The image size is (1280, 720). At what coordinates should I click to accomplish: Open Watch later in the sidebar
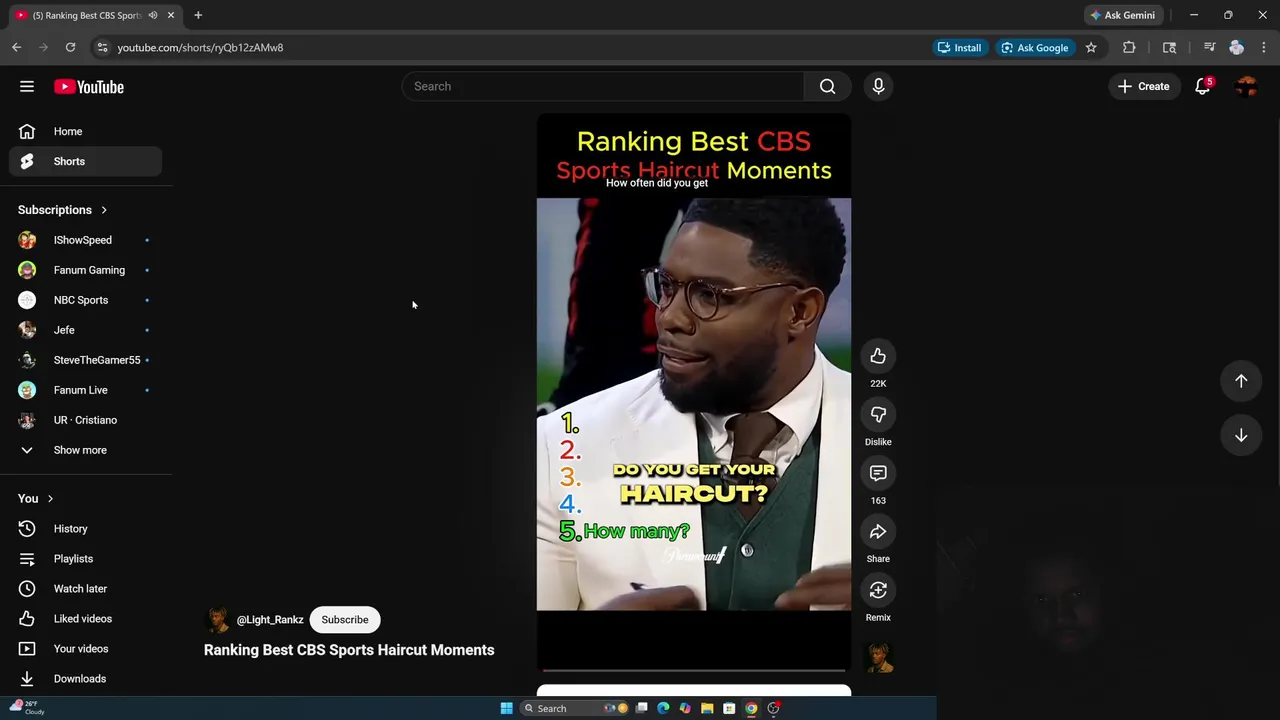pyautogui.click(x=86, y=589)
